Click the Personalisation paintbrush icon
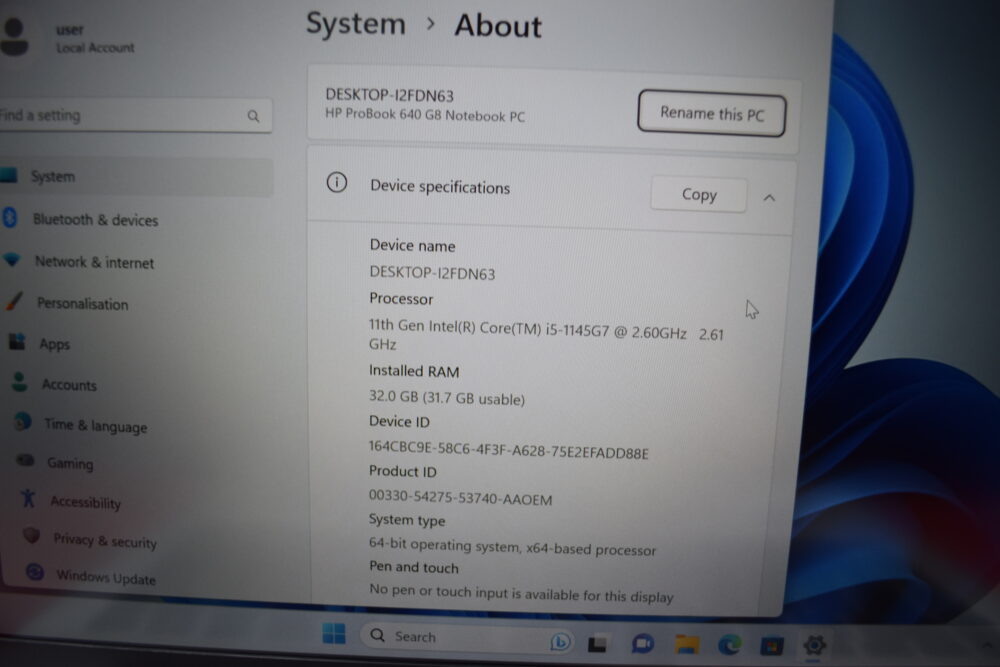1000x667 pixels. pos(15,301)
